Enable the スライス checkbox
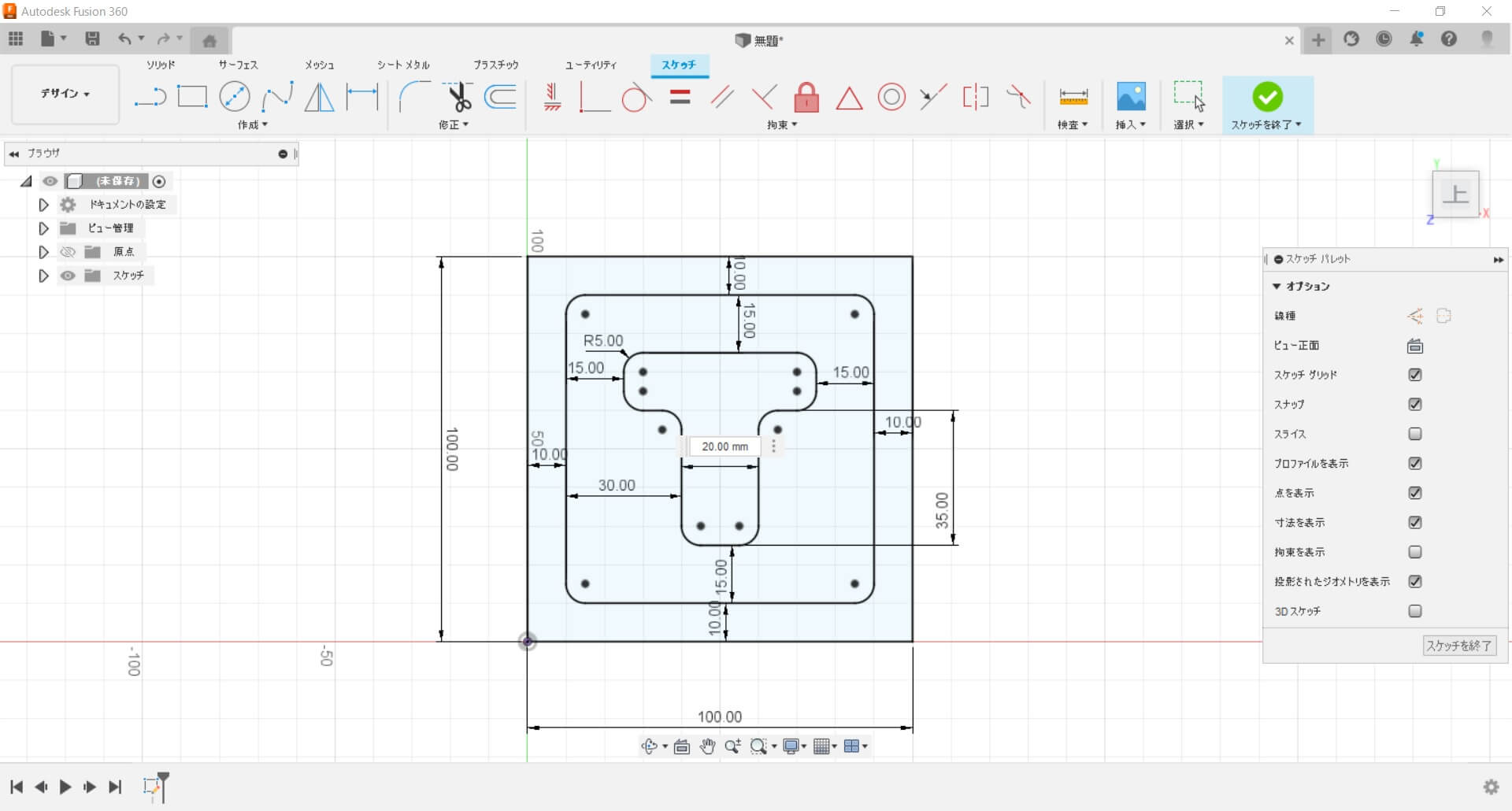Viewport: 1512px width, 811px height. (1414, 434)
